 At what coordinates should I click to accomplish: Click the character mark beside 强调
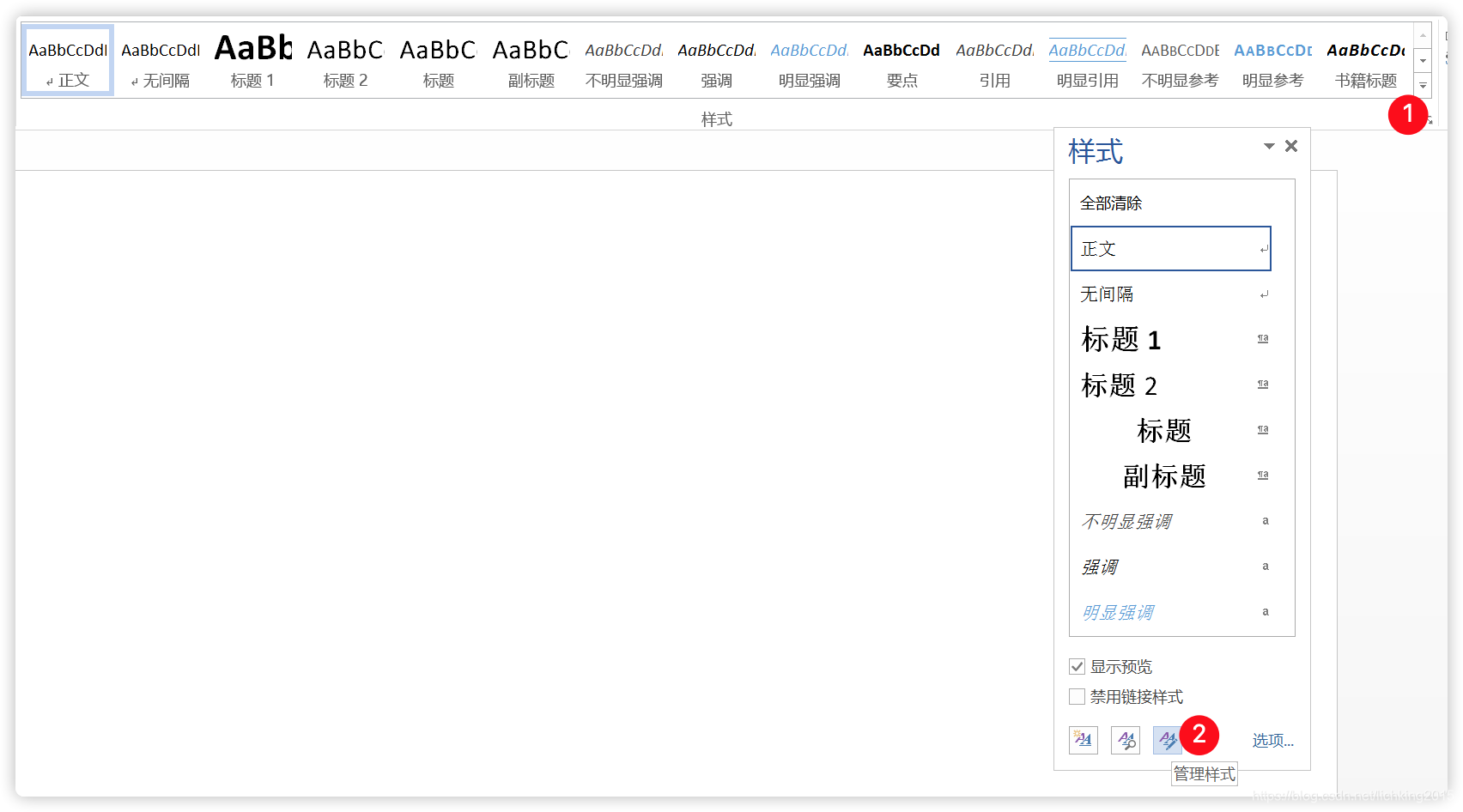[x=1265, y=567]
